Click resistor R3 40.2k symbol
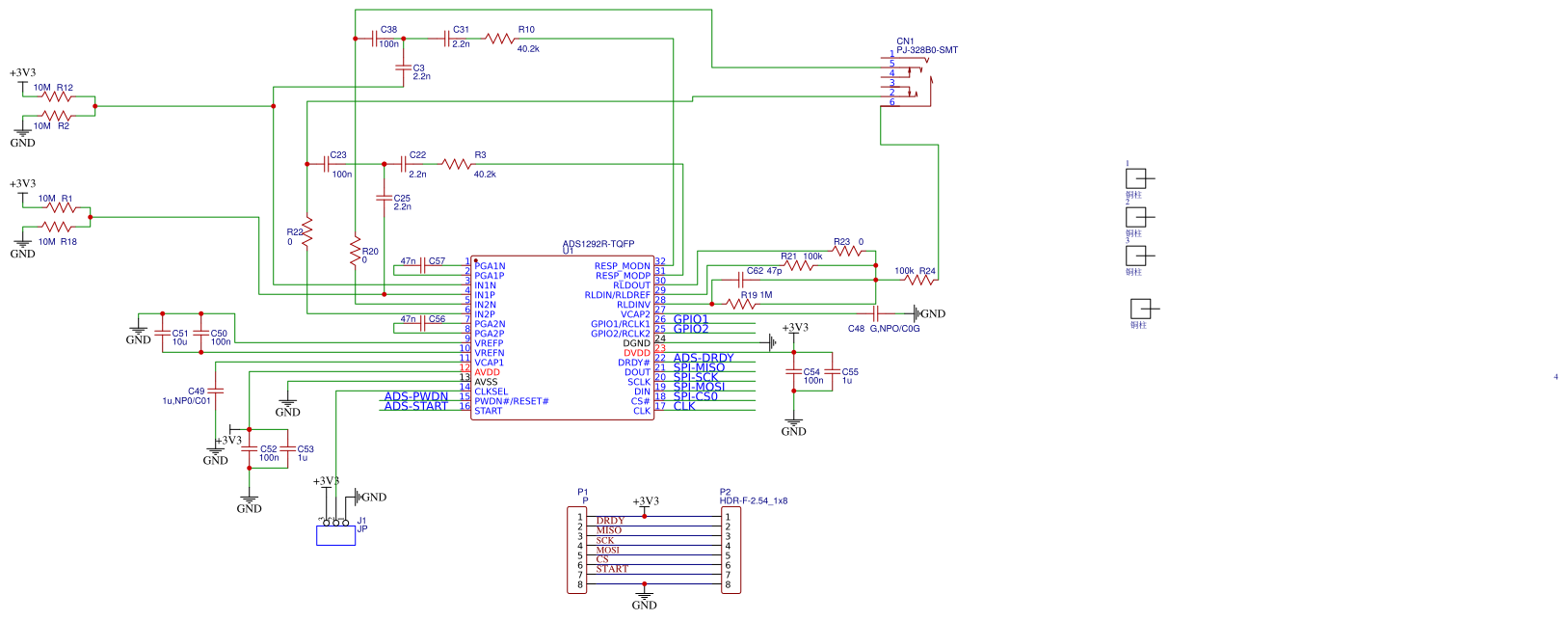Screen dimensions: 1568x621 pos(457,164)
